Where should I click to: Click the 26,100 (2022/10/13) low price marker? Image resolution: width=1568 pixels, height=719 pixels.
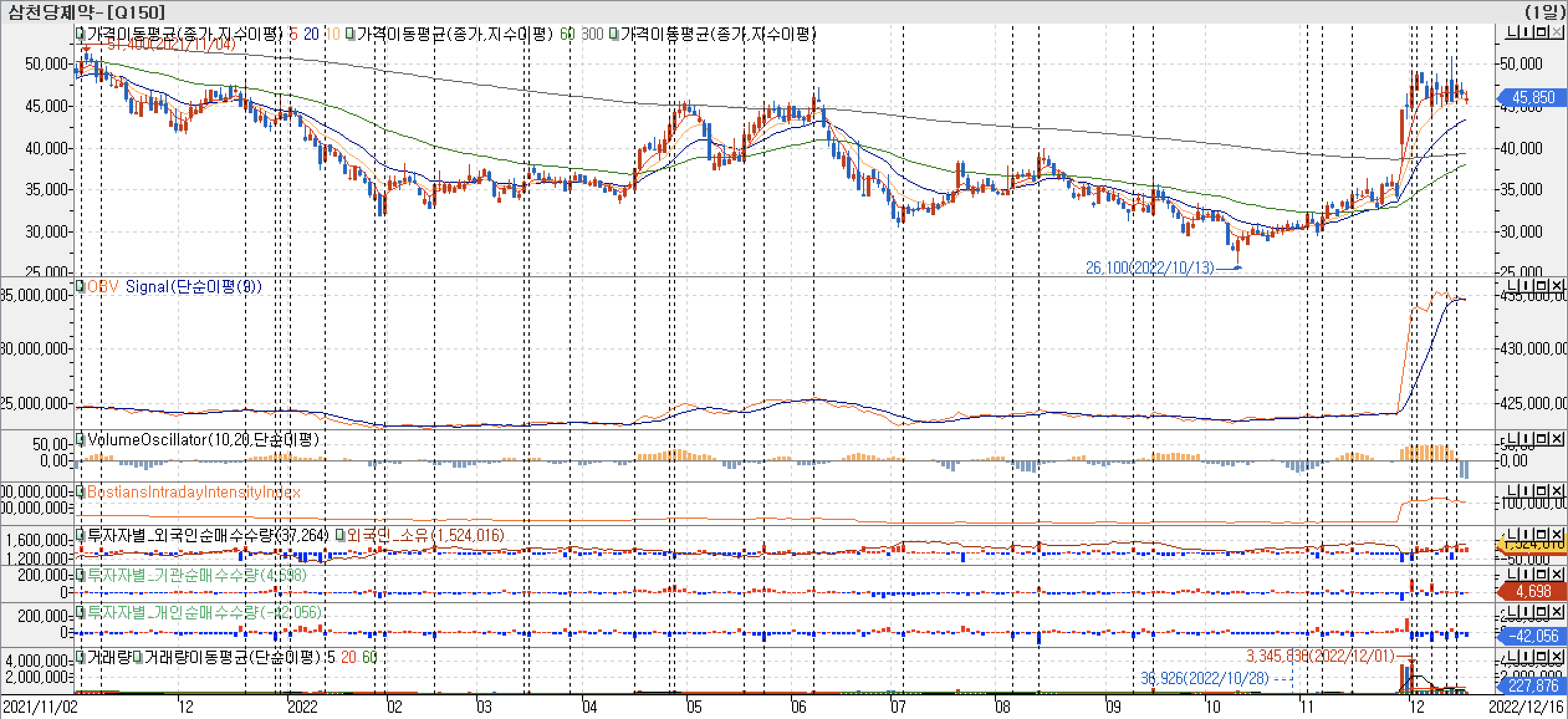coord(1149,268)
